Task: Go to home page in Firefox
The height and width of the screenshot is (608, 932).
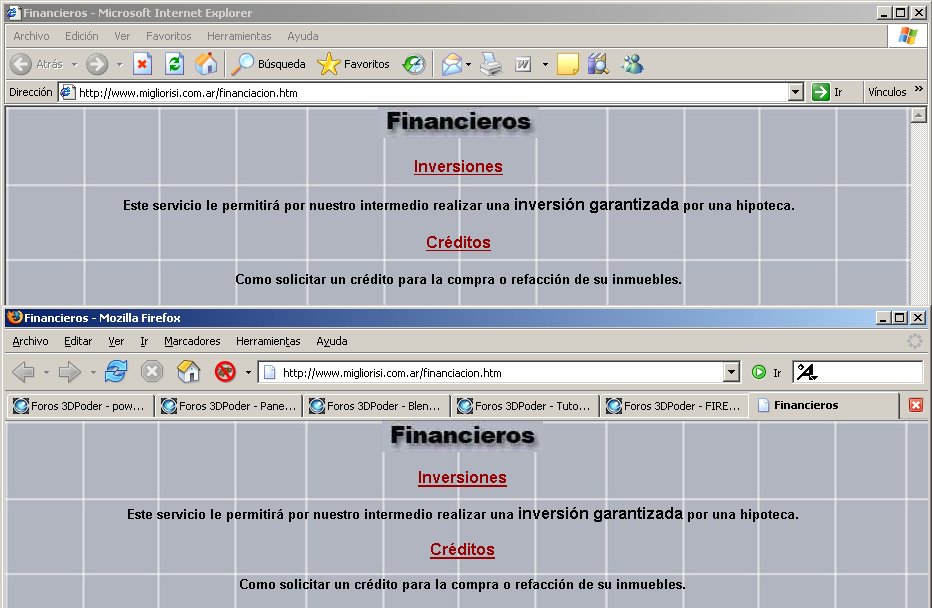Action: coord(188,371)
